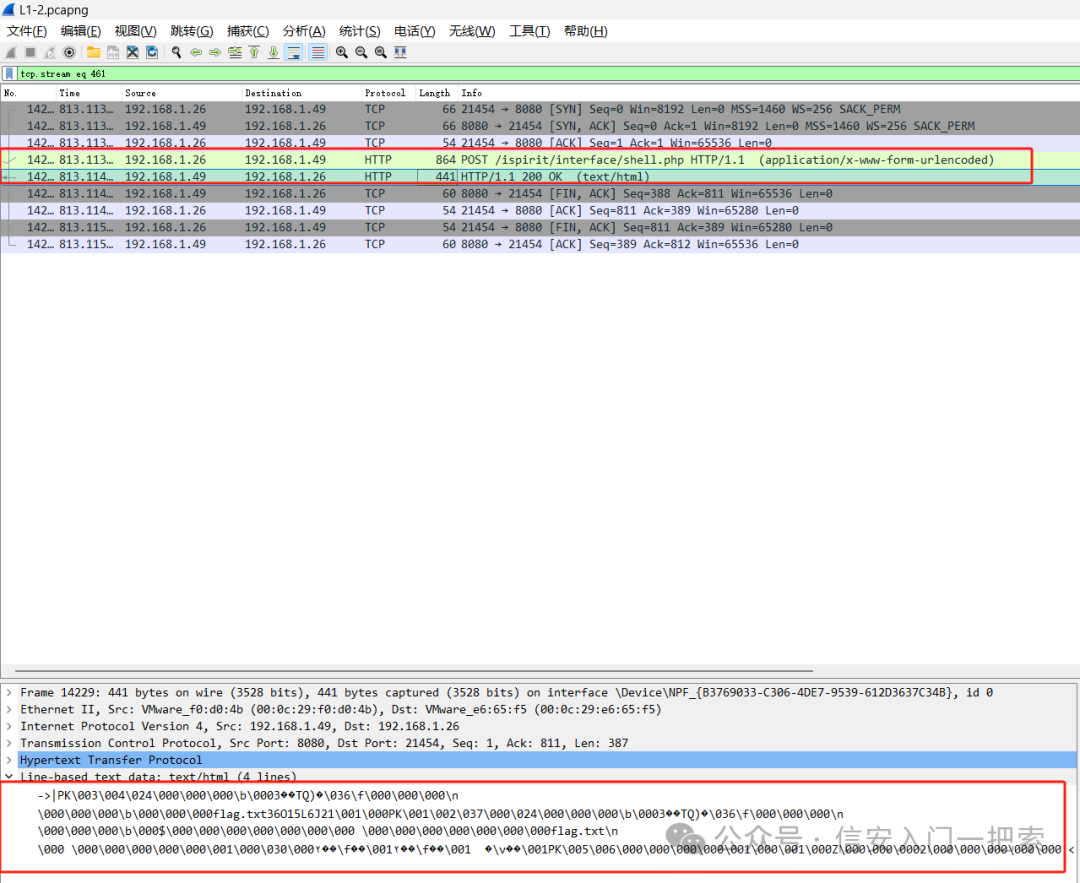
Task: Open the 电话(Y) menu
Action: click(415, 31)
